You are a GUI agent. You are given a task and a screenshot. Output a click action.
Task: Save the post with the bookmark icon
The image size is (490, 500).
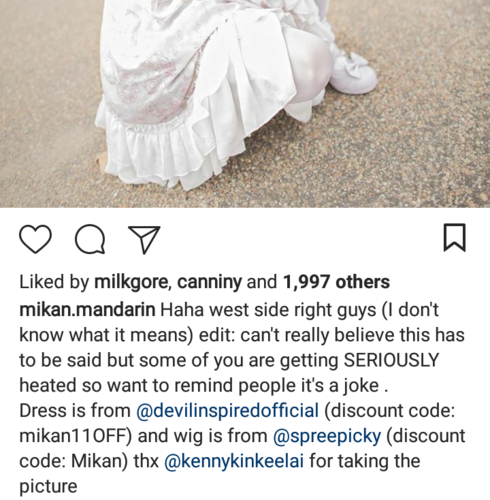[454, 237]
